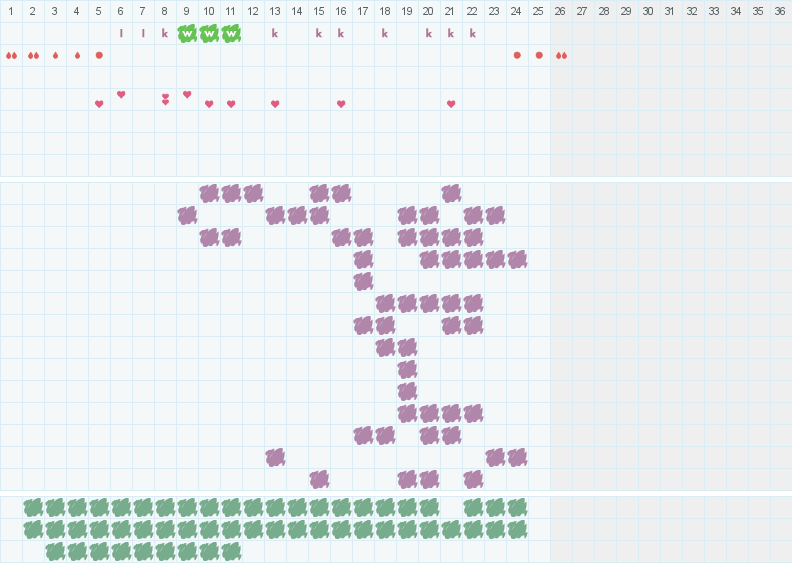The image size is (792, 563).
Task: Click the heart icon on day 13
Action: [275, 104]
